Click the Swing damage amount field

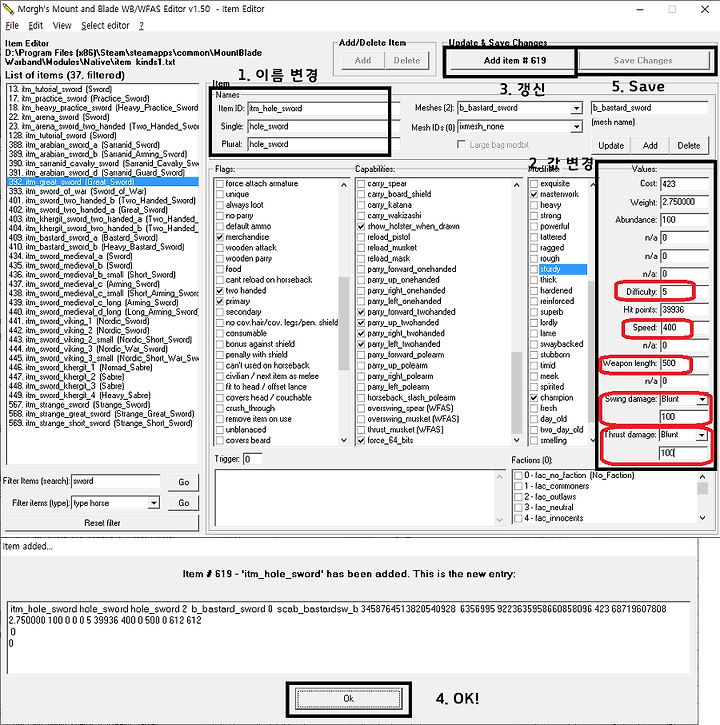(x=684, y=417)
